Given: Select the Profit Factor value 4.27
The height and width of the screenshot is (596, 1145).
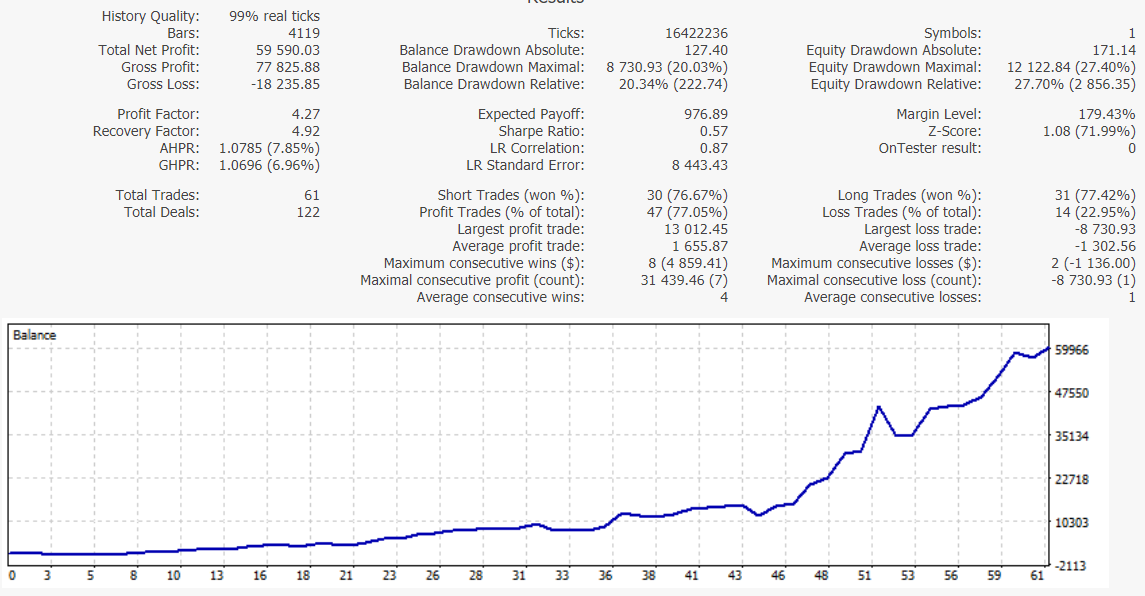Looking at the screenshot, I should tap(305, 114).
